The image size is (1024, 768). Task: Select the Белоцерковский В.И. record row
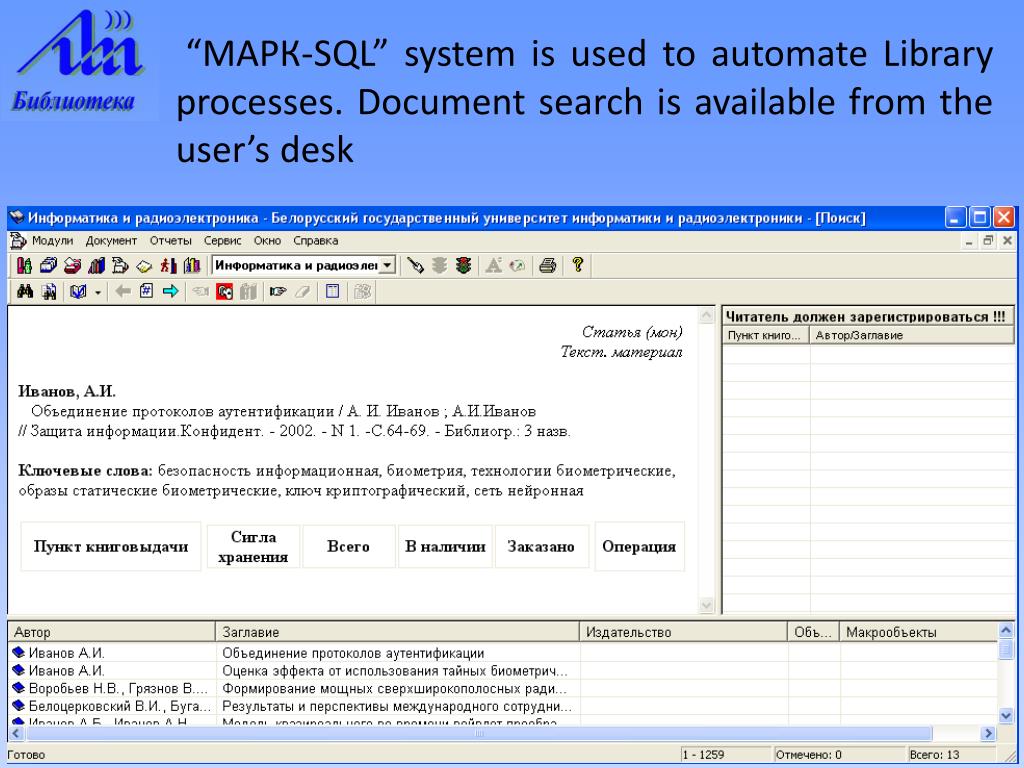pos(110,705)
